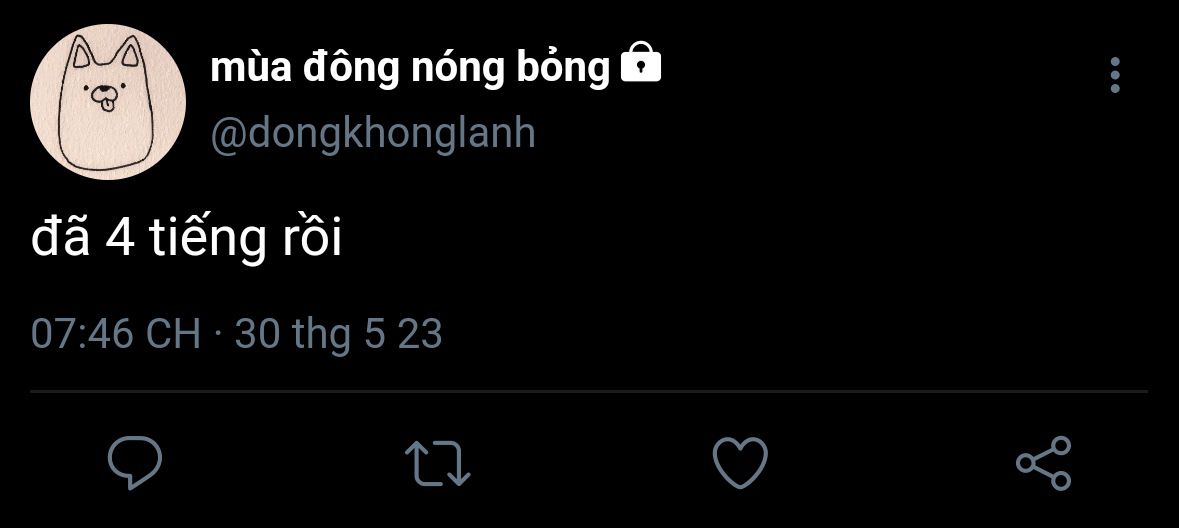Visit the @dongkhonglanh handle
1179x528 pixels.
[x=373, y=134]
